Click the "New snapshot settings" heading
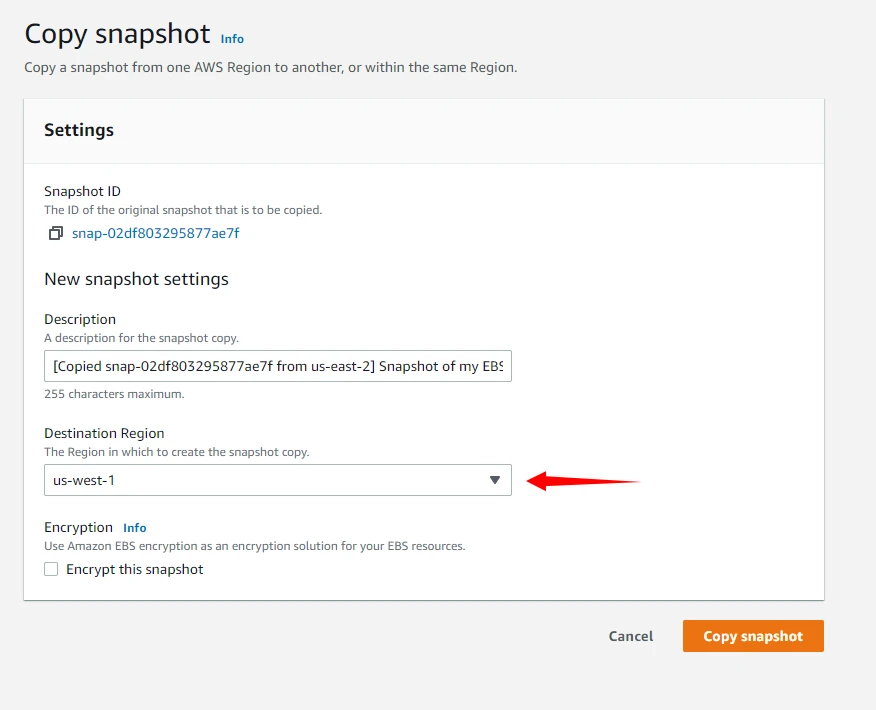This screenshot has width=876, height=710. (136, 279)
